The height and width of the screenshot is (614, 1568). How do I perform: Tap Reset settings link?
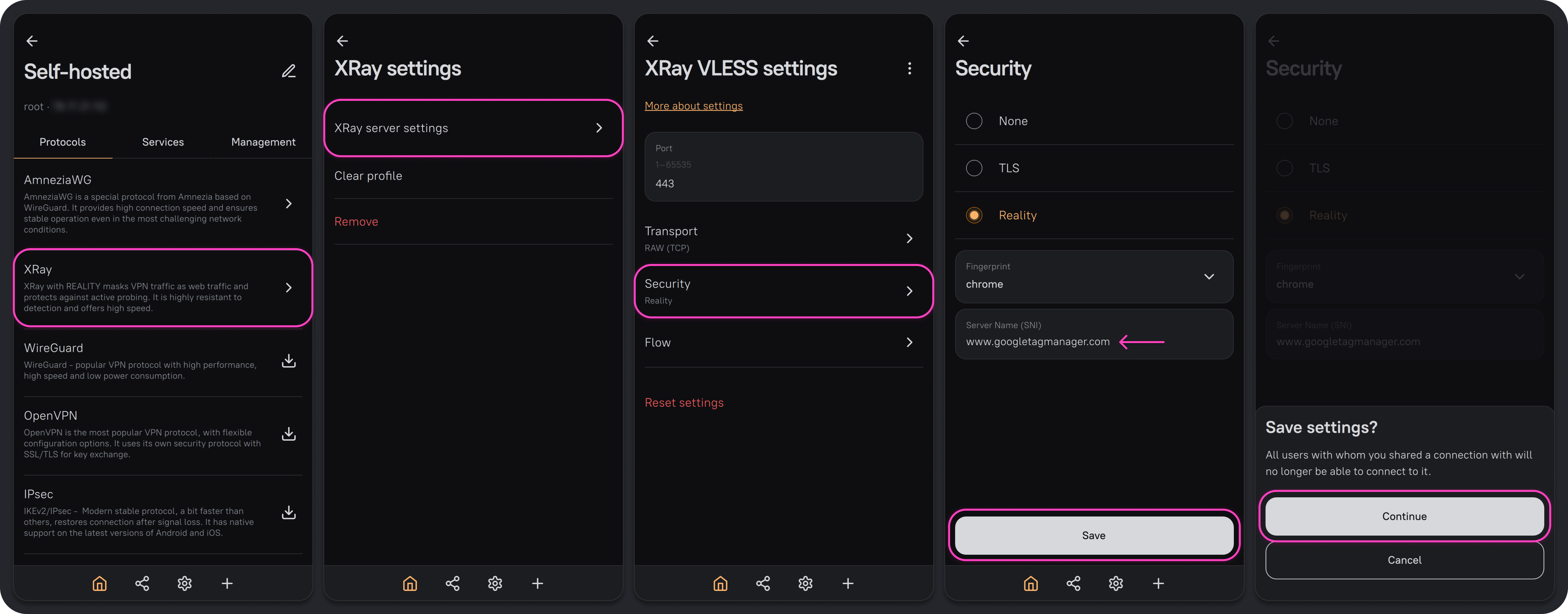683,403
